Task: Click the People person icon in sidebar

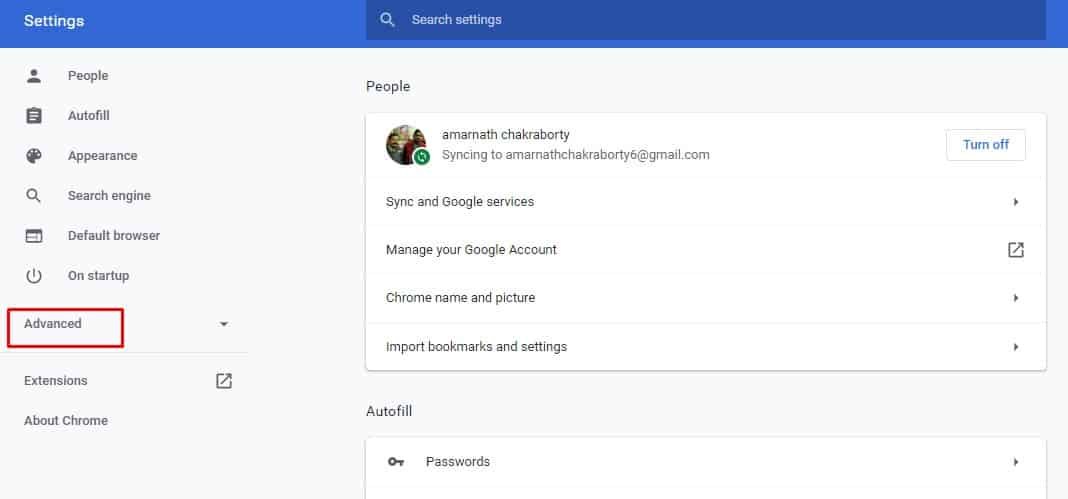Action: coord(34,76)
